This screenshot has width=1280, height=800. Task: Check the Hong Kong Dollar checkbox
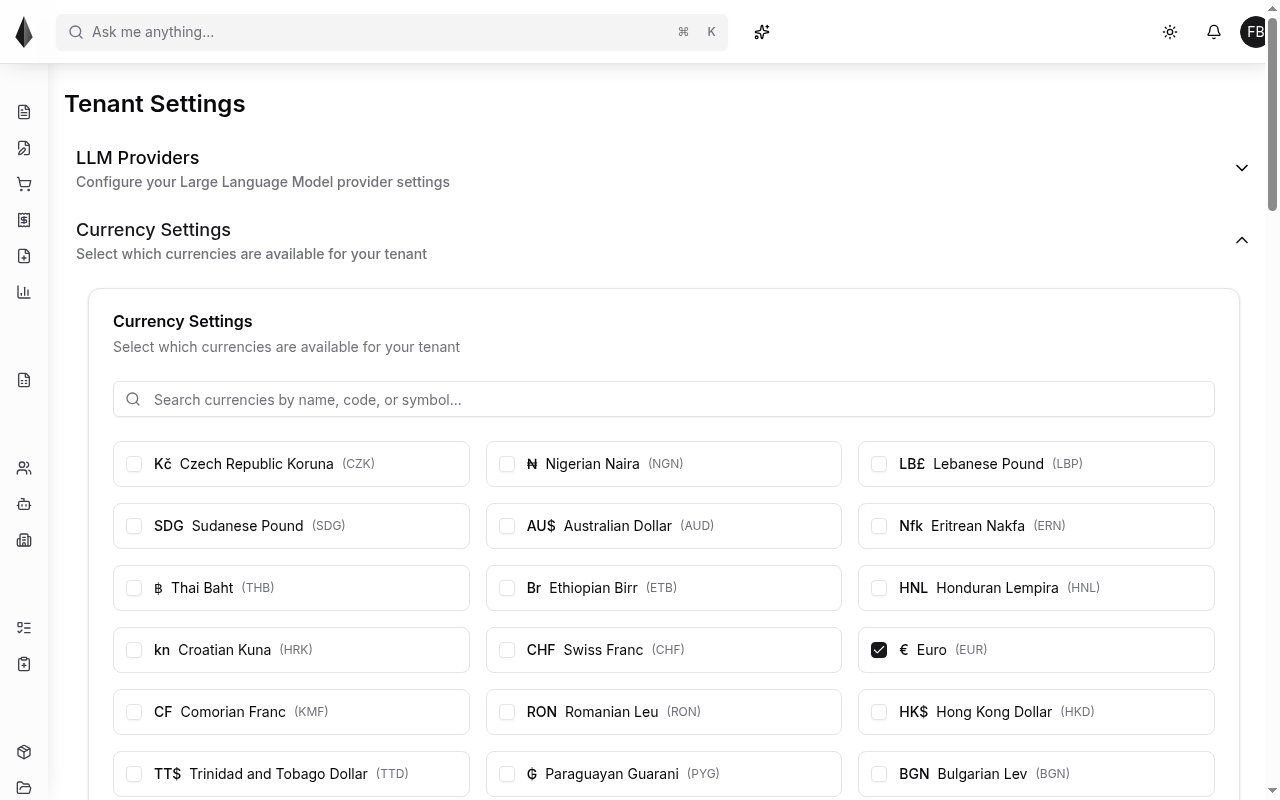coord(879,712)
